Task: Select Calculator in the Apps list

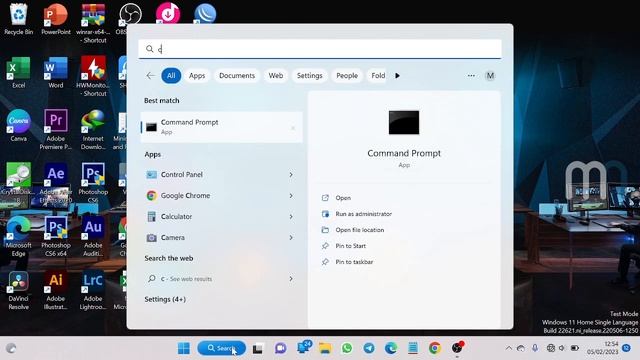Action: point(222,216)
